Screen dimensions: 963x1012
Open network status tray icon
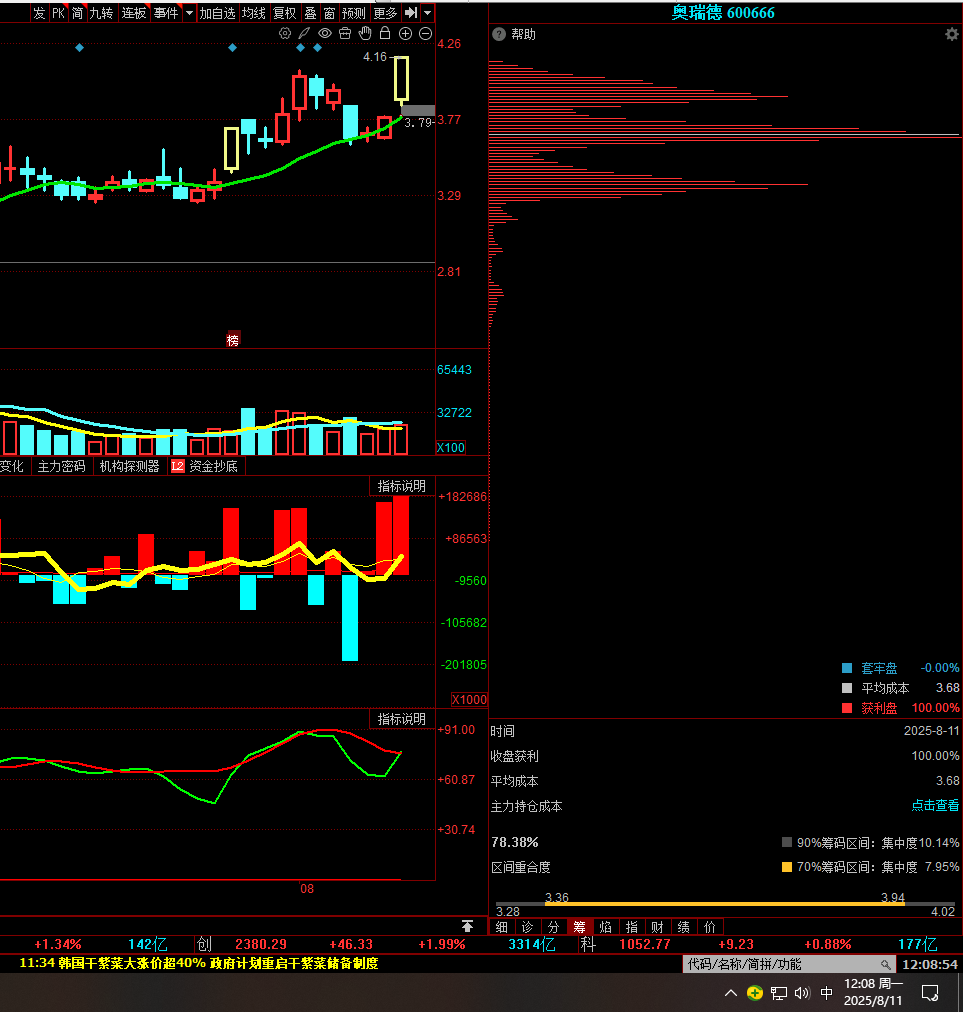click(778, 993)
